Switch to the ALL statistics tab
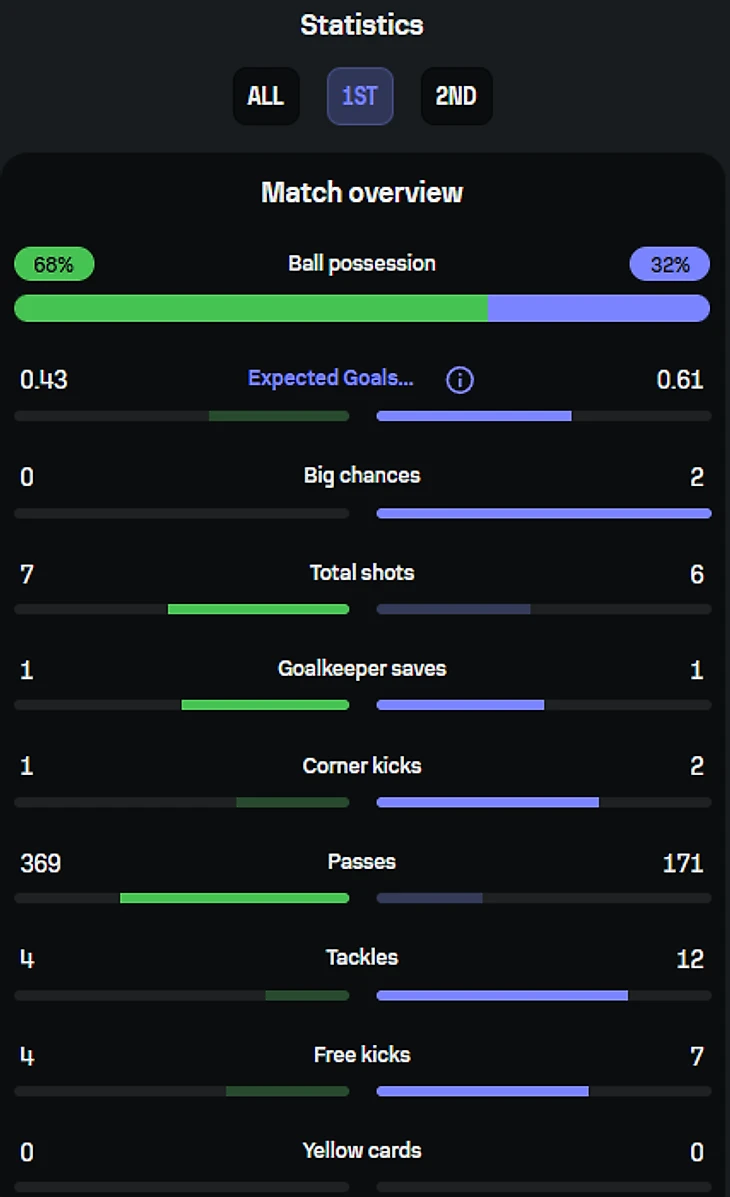The image size is (730, 1197). (266, 96)
